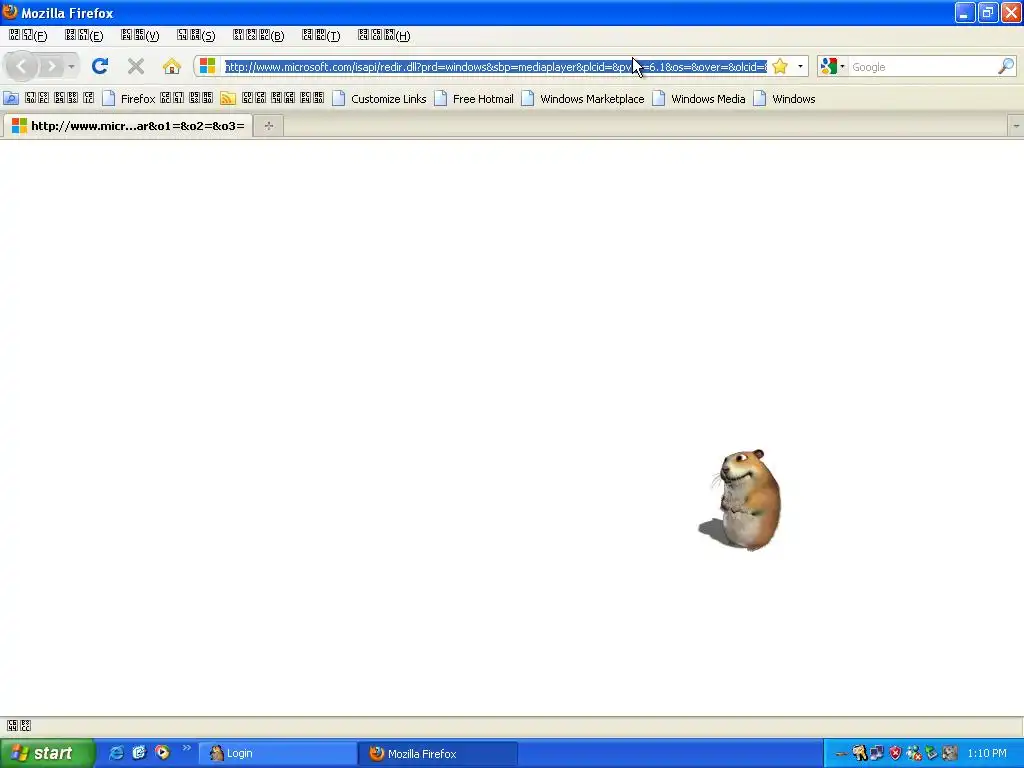The width and height of the screenshot is (1024, 768).
Task: Expand hidden Quick Launch icons chevron
Action: (186, 748)
